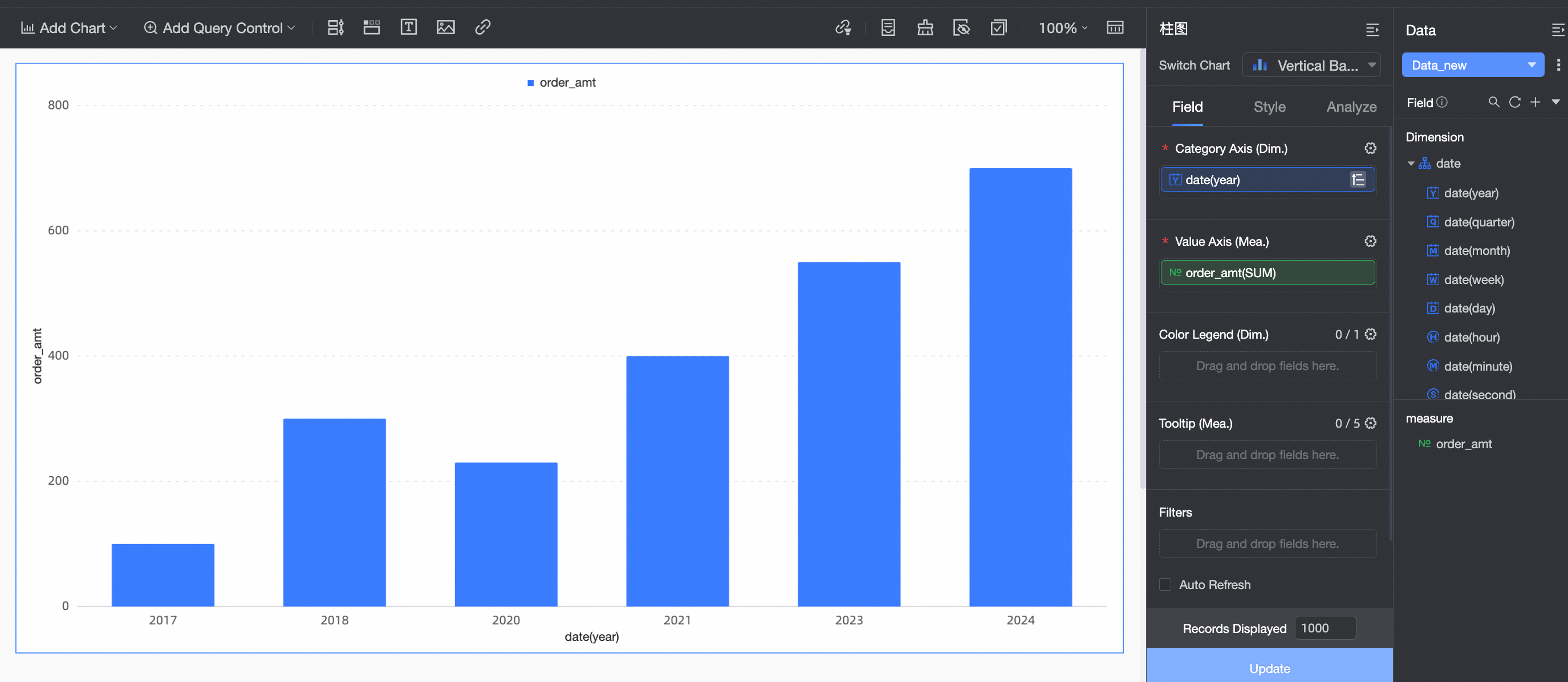Toggle order_amt legend series visibility
This screenshot has height=682, width=1568.
click(x=561, y=83)
